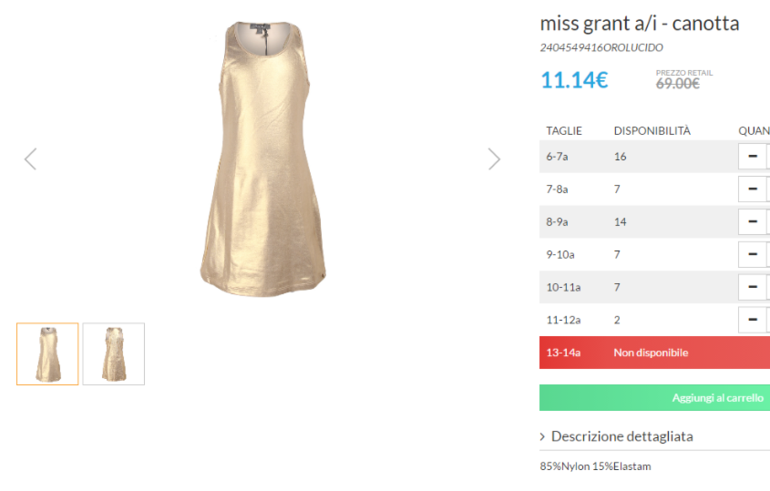
Task: Decrease quantity for size 8-9a
Action: tap(752, 221)
